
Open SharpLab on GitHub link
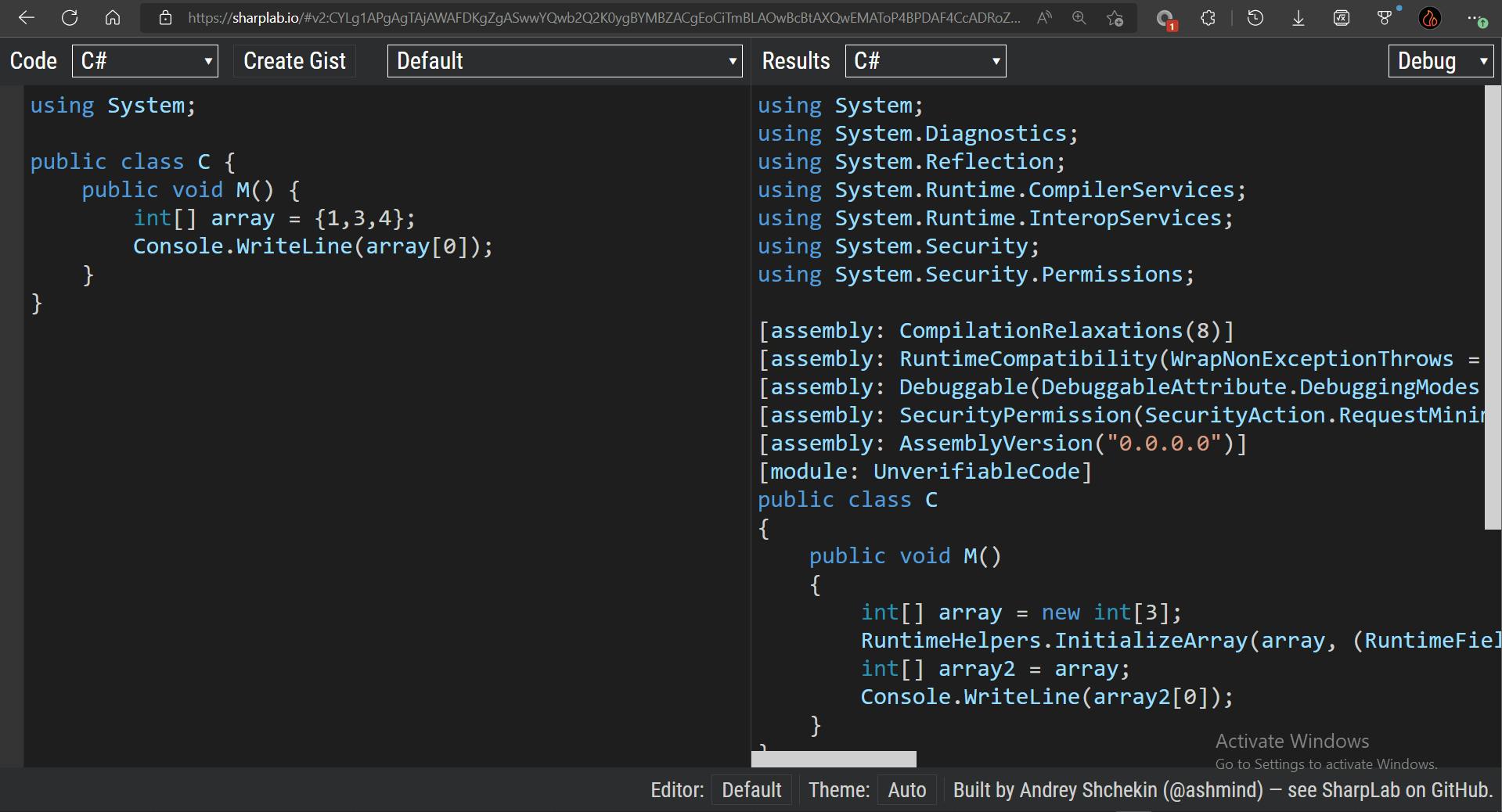tap(1405, 790)
